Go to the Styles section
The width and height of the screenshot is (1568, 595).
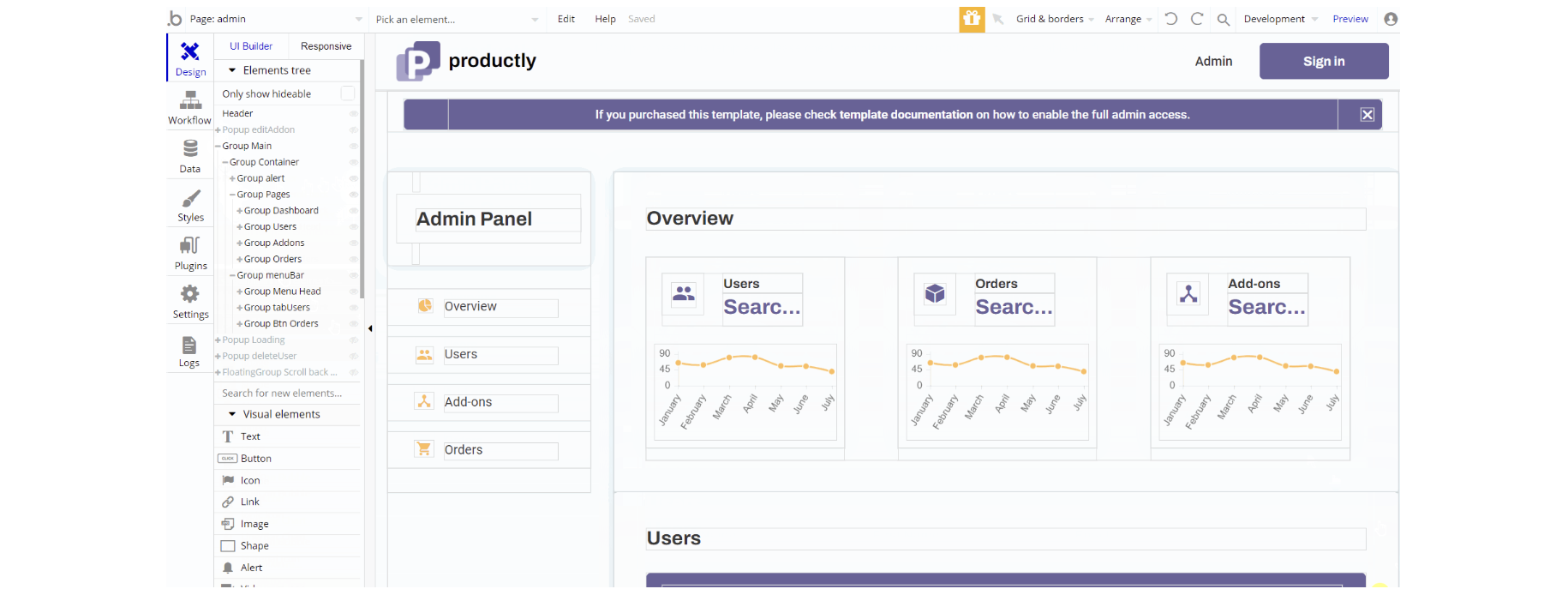point(190,205)
